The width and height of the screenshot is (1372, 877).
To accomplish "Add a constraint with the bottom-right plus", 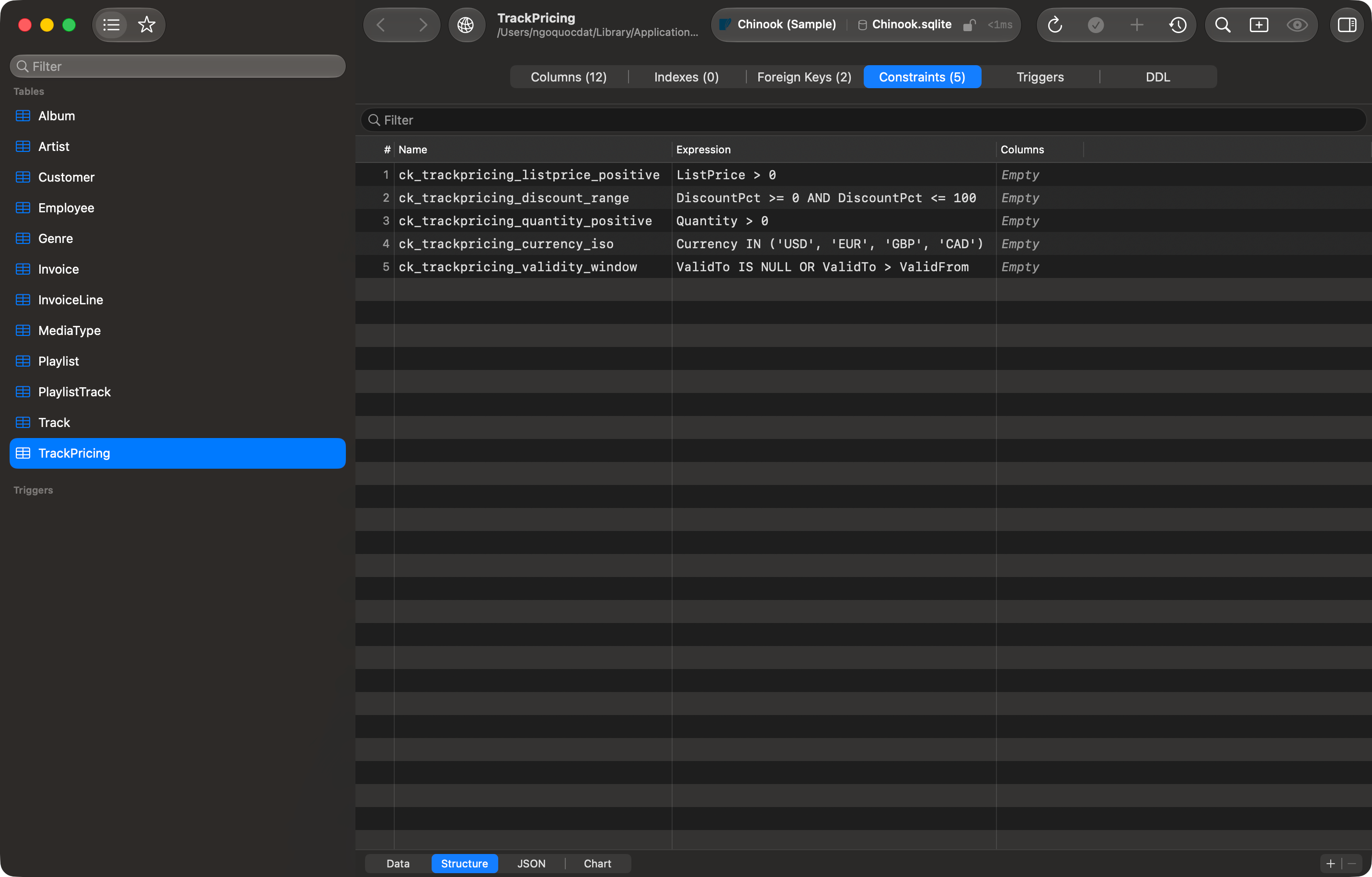I will (x=1330, y=864).
